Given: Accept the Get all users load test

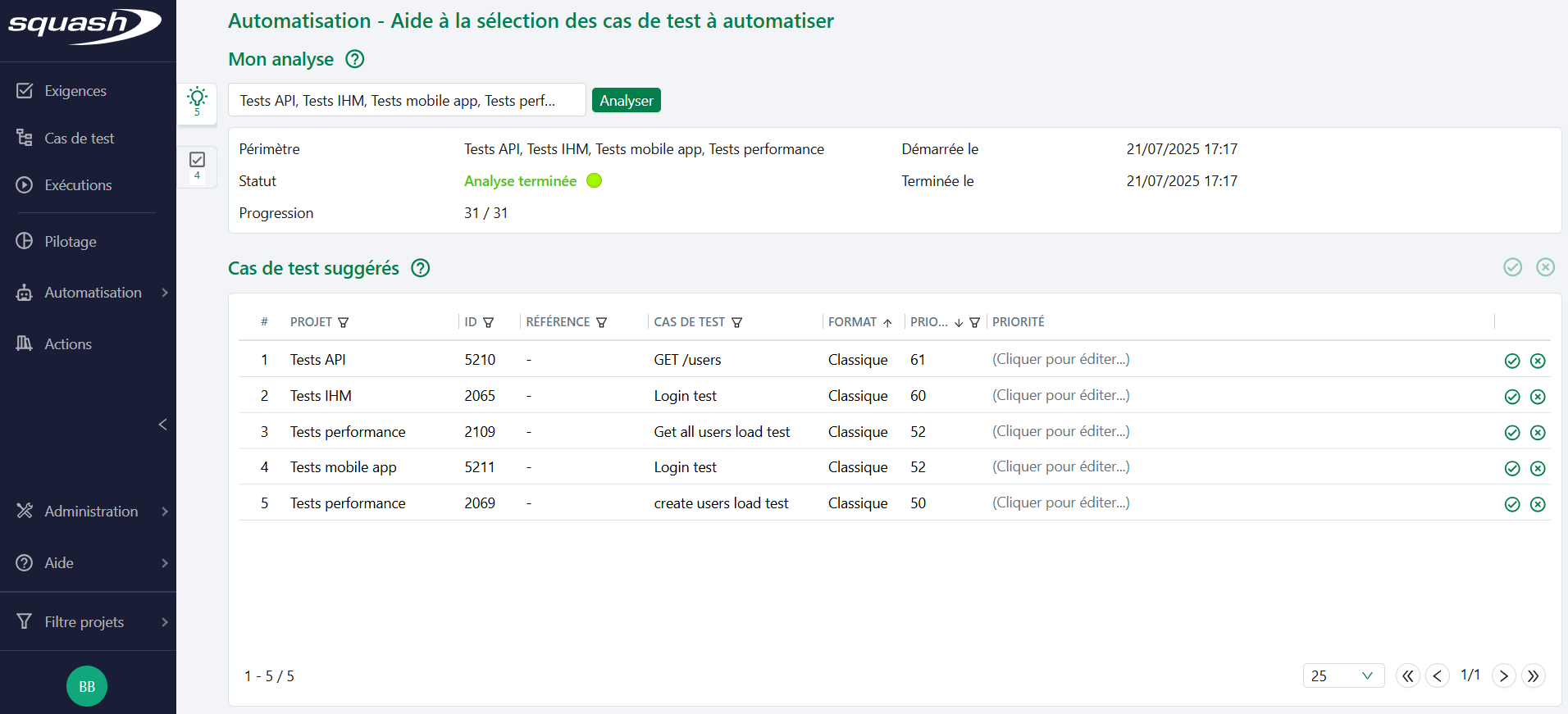Looking at the screenshot, I should pos(1513,433).
